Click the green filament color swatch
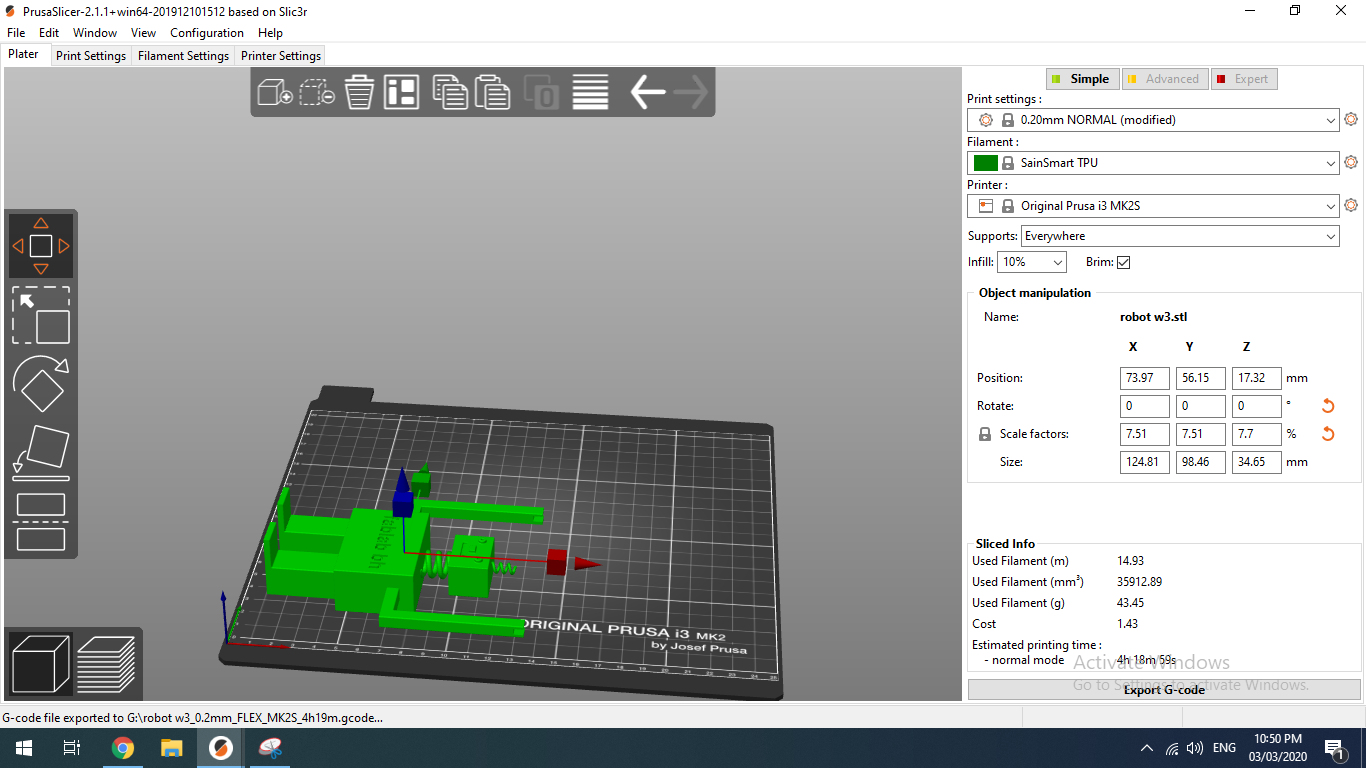Screen dimensions: 1366x768 click(985, 163)
